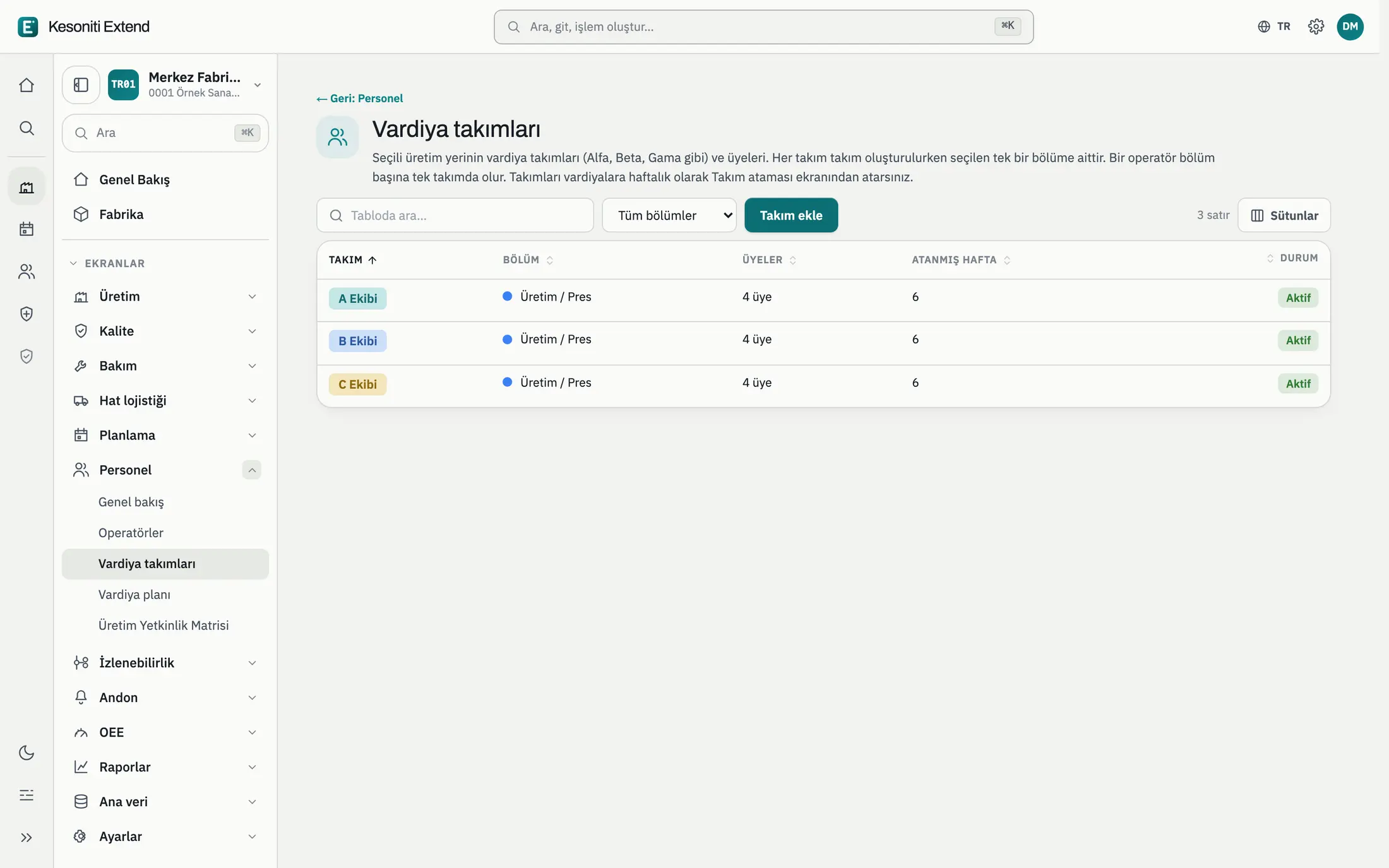1389x868 pixels.
Task: Go to Vardiya planı menu item
Action: coord(134,595)
